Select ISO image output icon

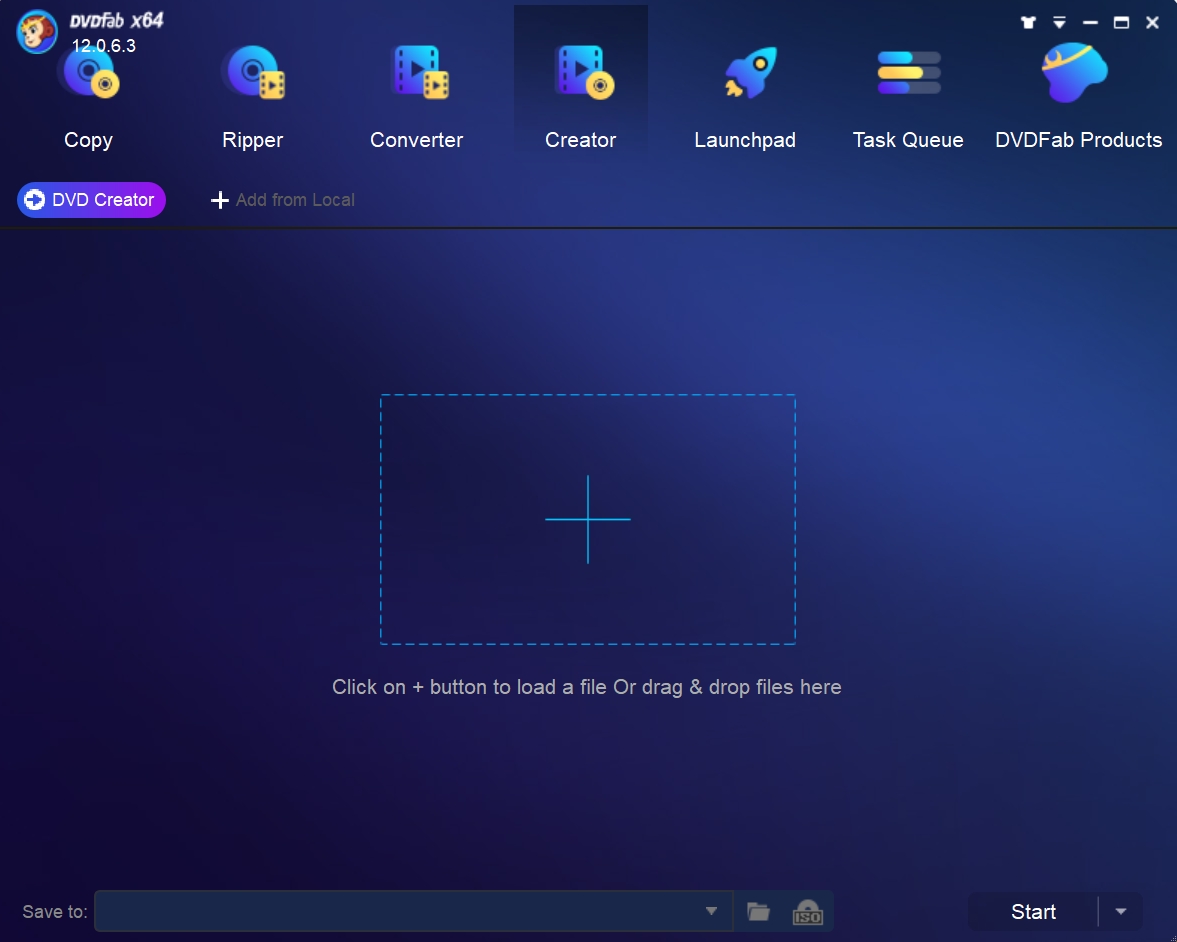pos(808,912)
